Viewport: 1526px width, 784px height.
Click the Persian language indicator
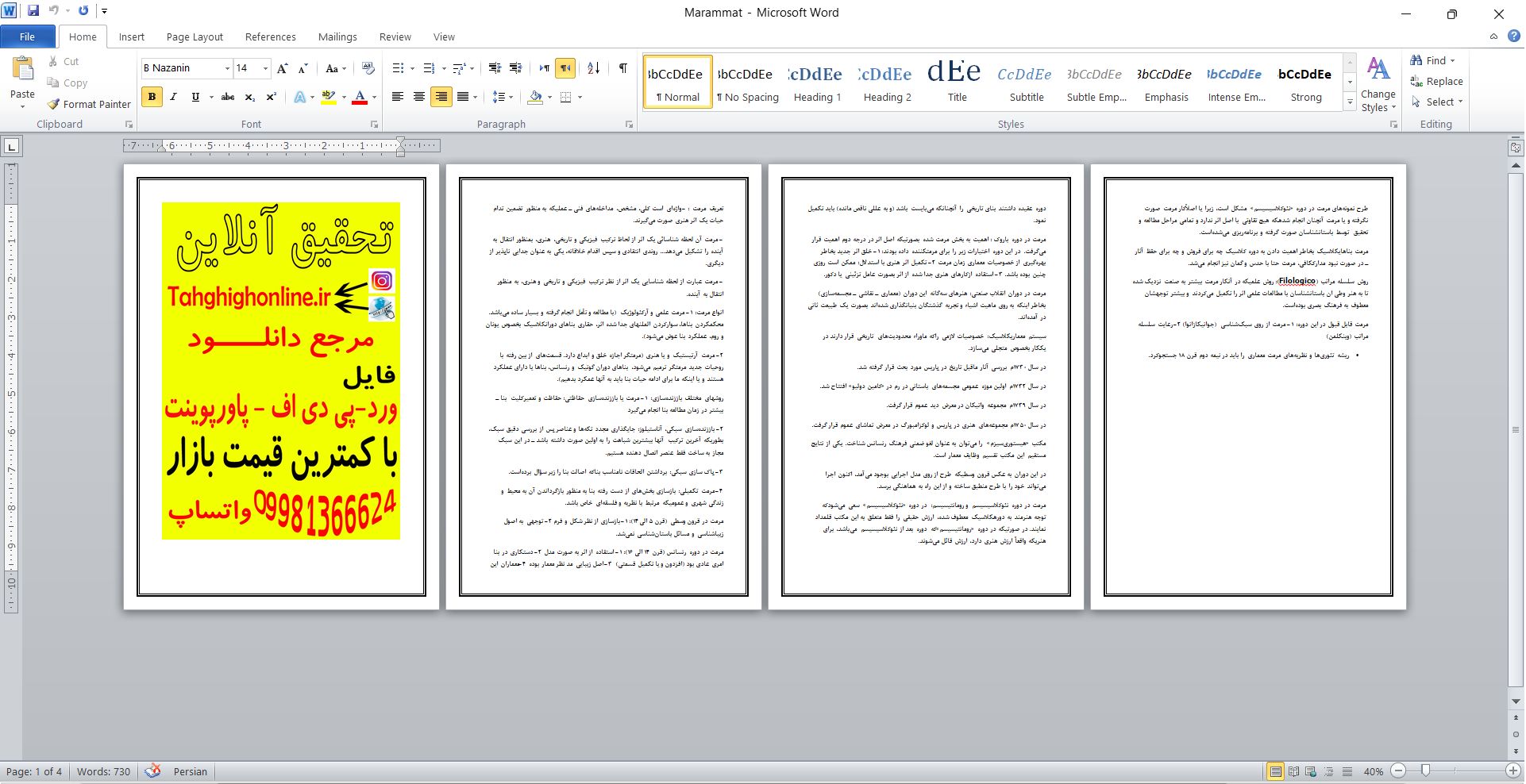click(x=191, y=771)
